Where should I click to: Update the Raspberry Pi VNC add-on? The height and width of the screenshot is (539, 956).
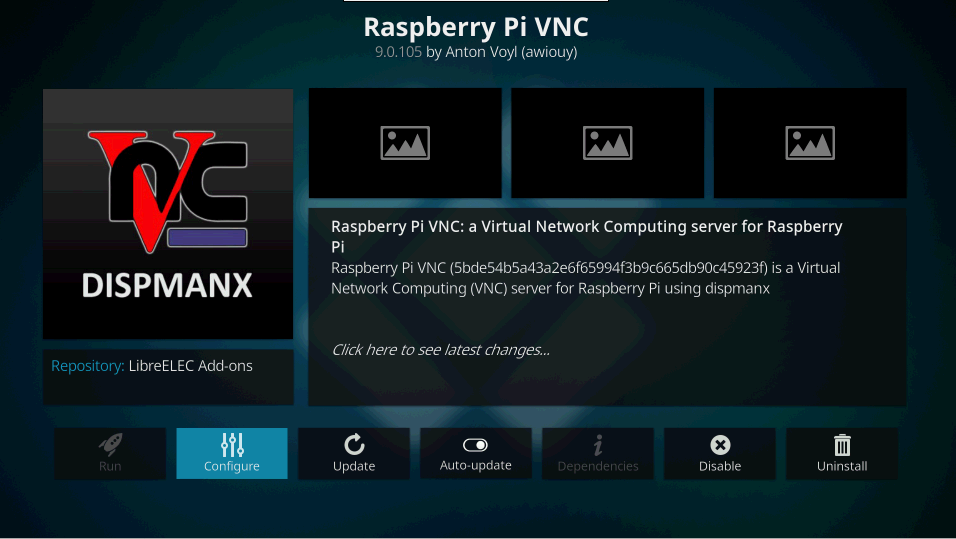354,453
